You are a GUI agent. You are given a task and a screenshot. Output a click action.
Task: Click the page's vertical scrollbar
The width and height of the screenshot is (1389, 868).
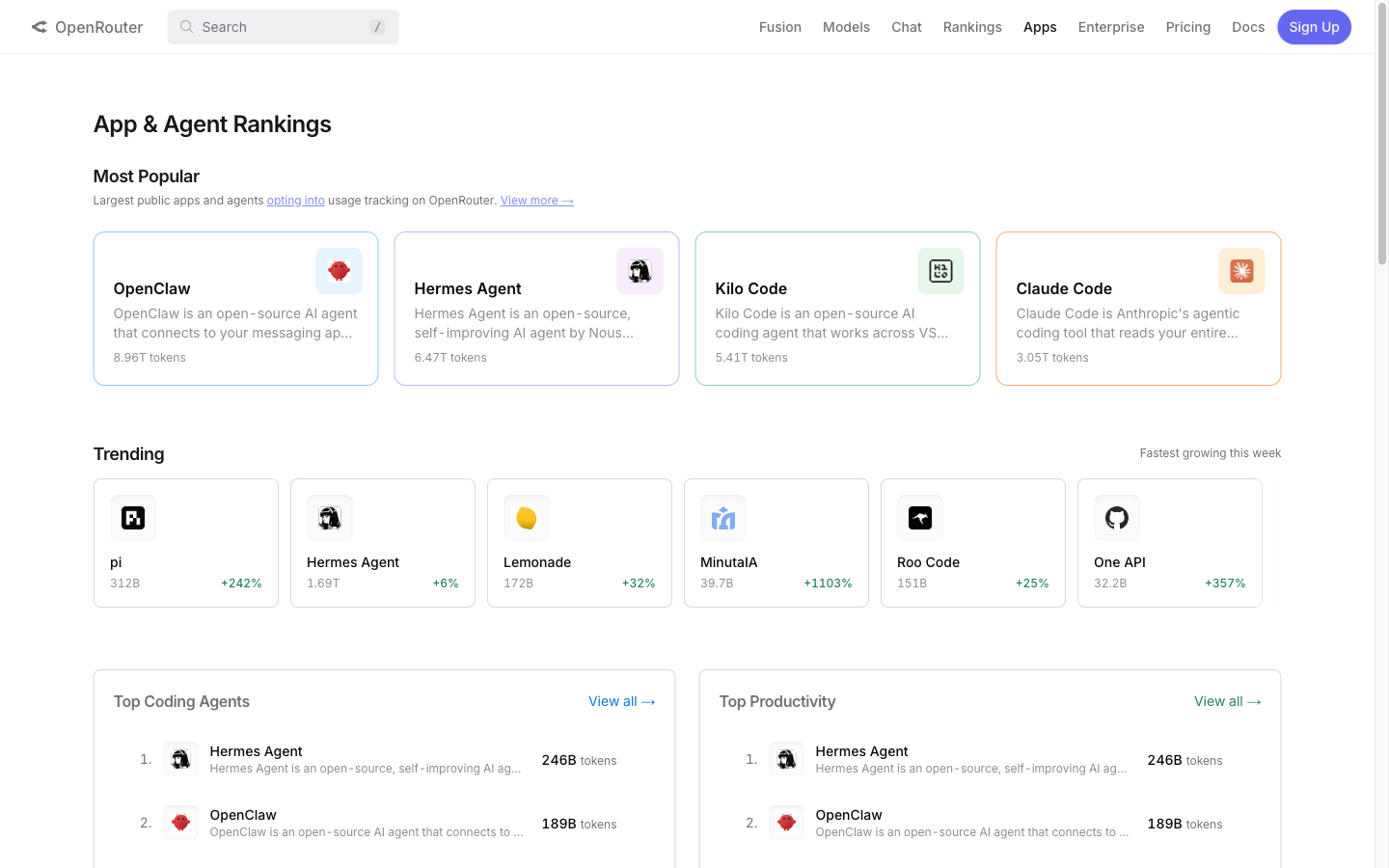coord(1381,135)
